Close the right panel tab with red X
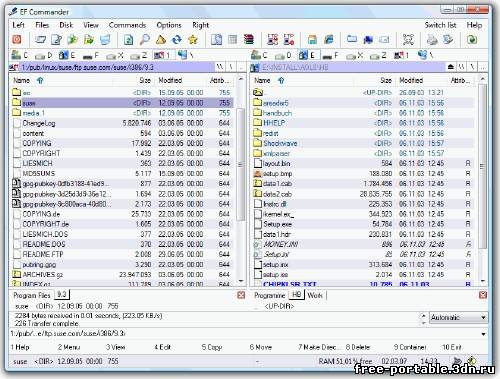Viewport: 500px width, 379px height. (483, 295)
